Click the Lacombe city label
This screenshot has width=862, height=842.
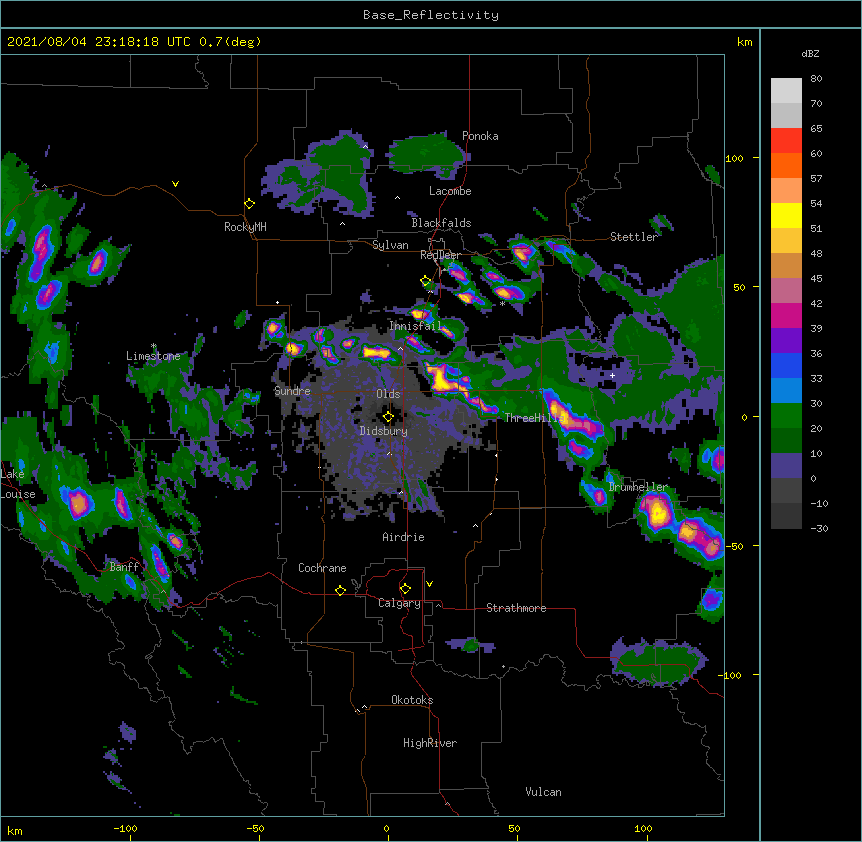(x=450, y=191)
